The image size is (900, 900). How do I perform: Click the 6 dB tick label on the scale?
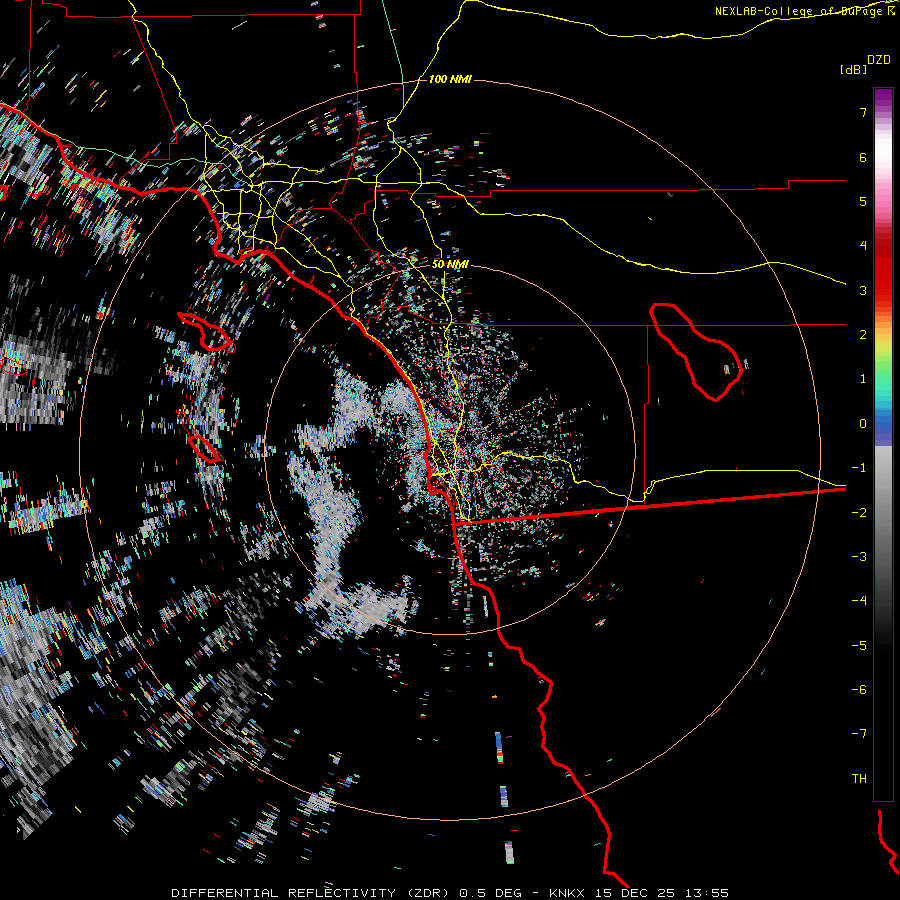(863, 157)
